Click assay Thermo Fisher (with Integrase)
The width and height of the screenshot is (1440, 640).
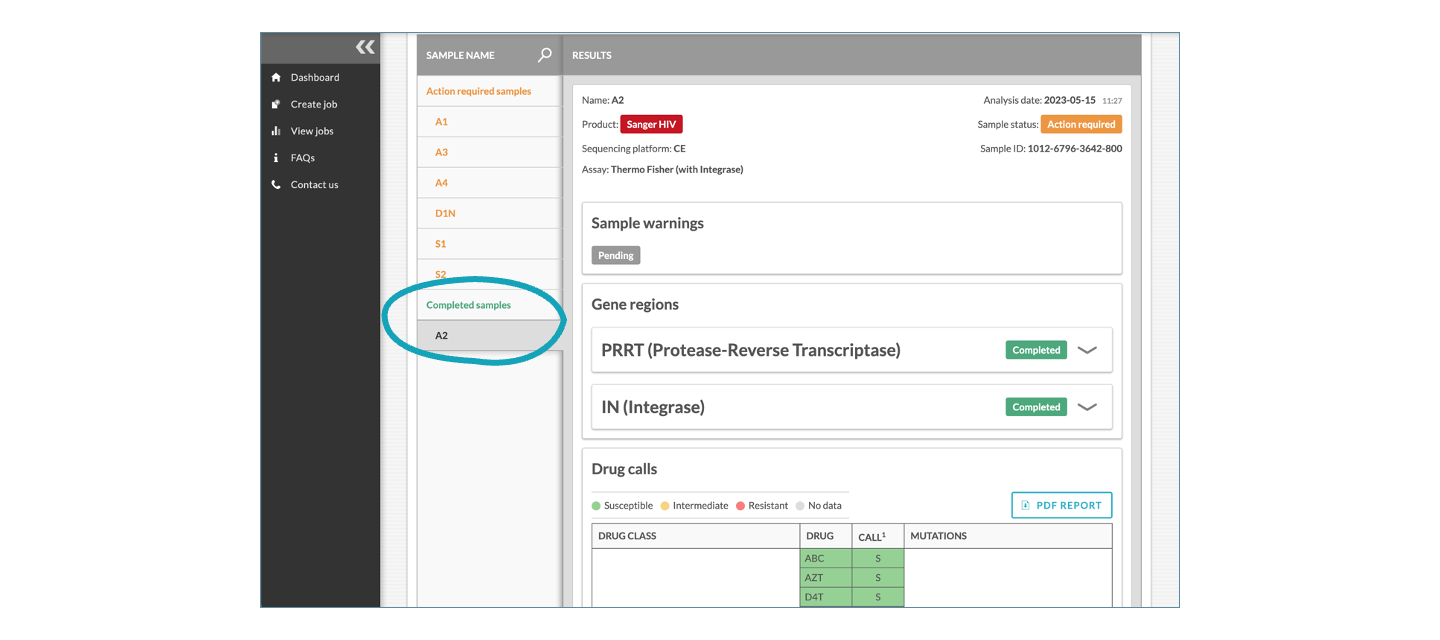coord(677,170)
